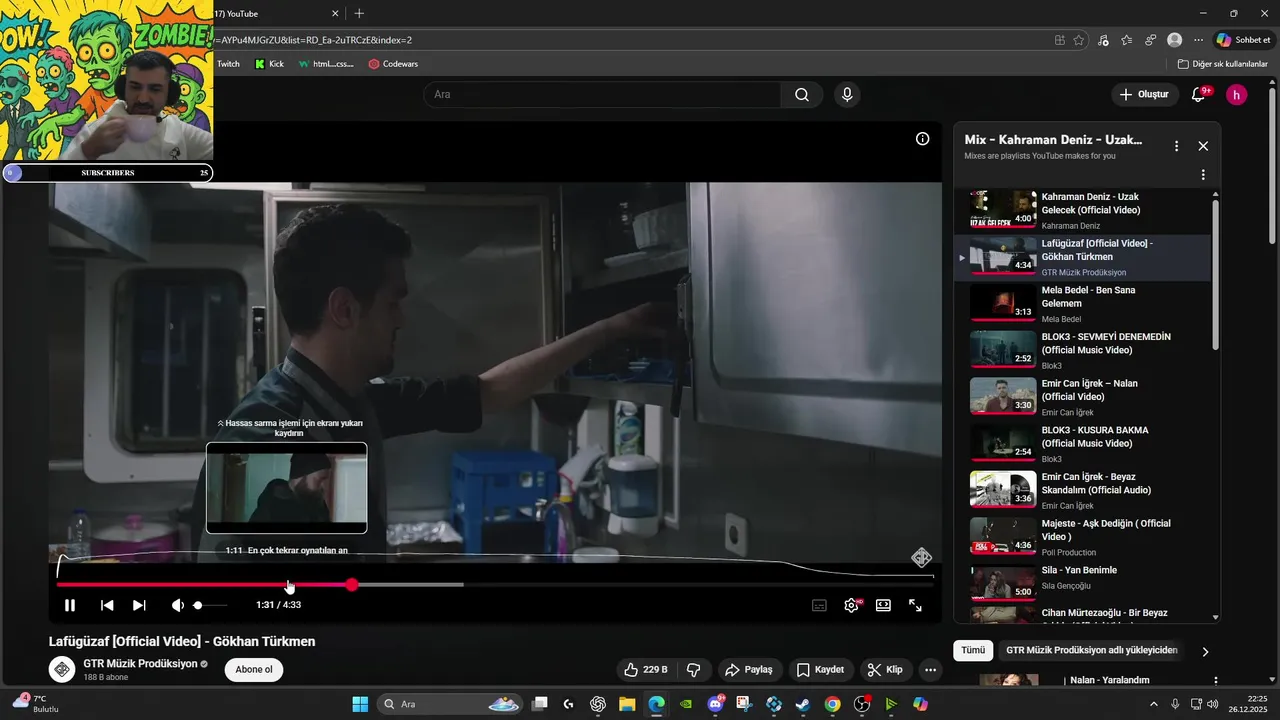Viewport: 1280px width, 720px height.
Task: Share video with Paylaş button
Action: tap(749, 669)
